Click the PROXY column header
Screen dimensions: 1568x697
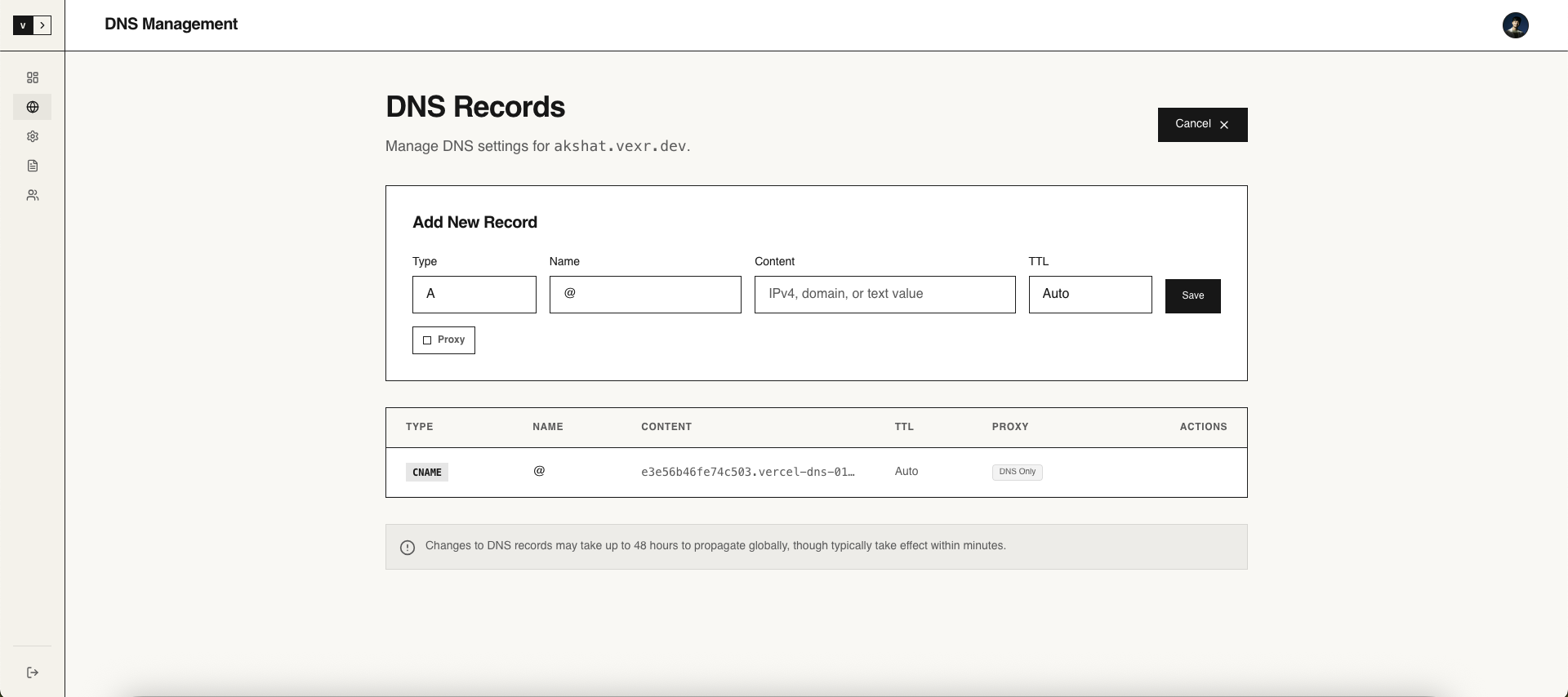[x=1010, y=427]
